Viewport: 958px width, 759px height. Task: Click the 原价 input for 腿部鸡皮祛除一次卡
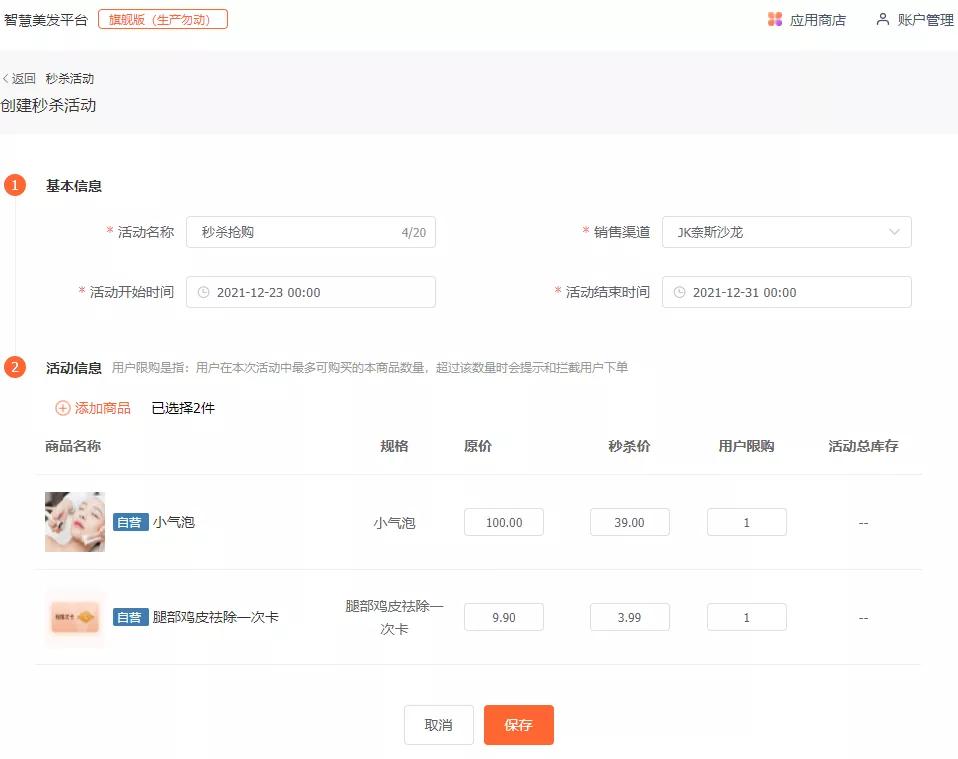503,617
